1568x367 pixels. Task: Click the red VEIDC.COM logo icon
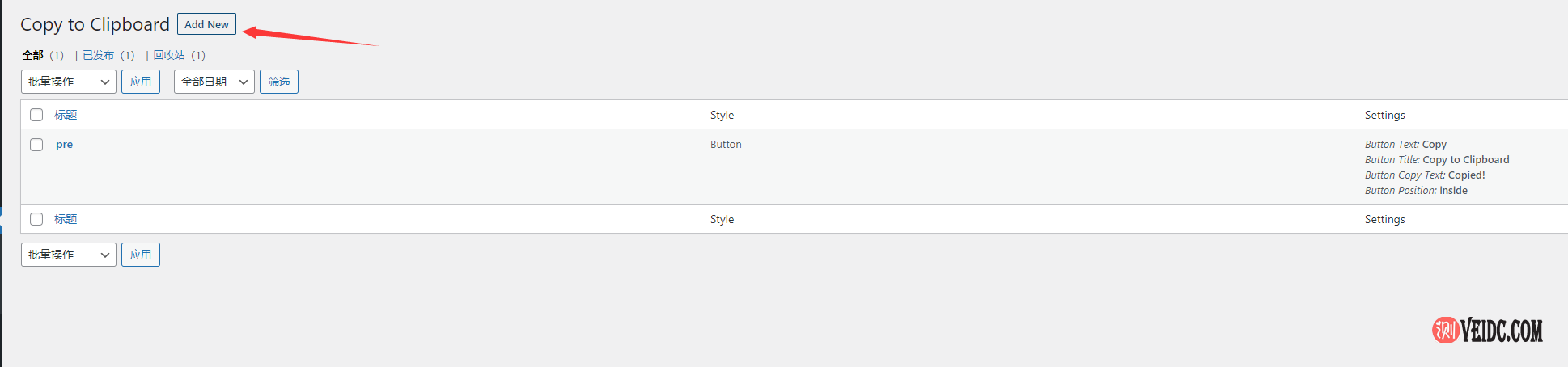[1445, 330]
